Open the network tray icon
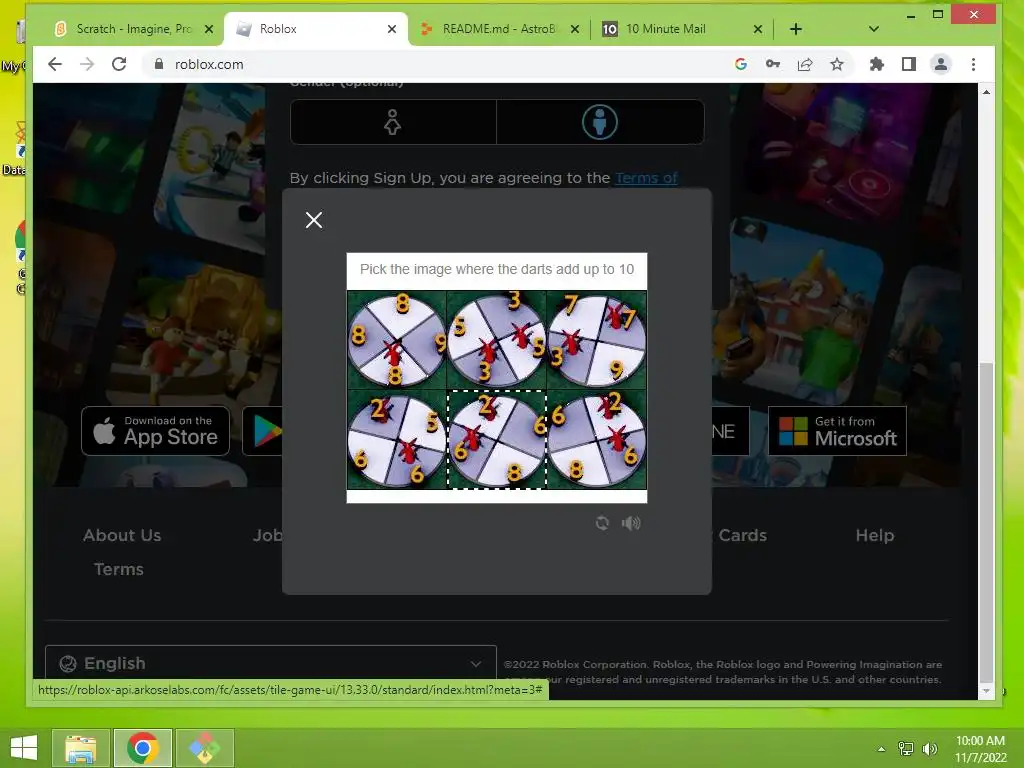 906,749
